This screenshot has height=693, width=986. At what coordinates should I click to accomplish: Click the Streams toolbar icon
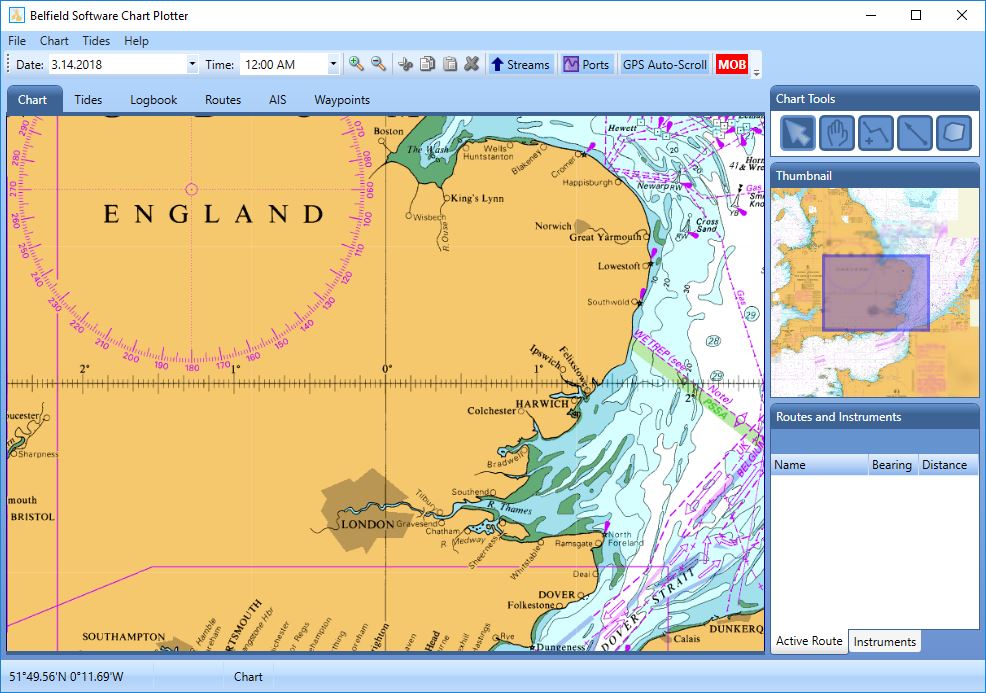[x=520, y=63]
